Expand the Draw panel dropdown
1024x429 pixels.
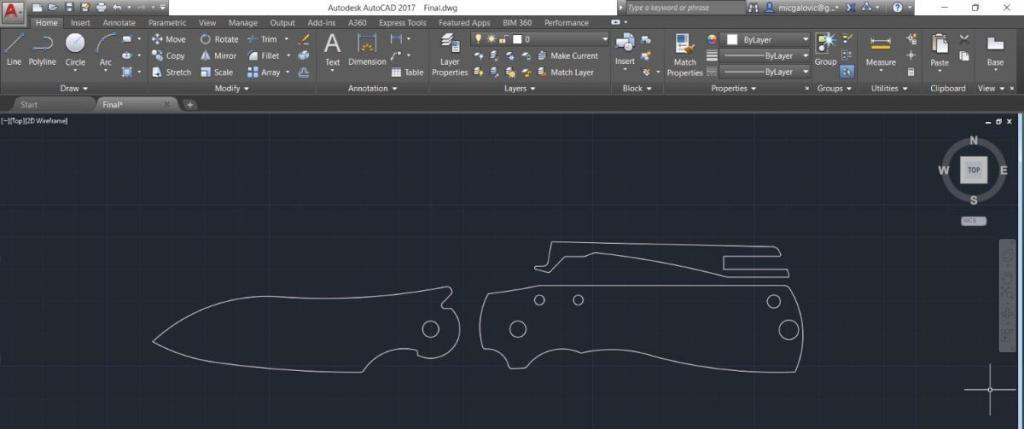[70, 88]
